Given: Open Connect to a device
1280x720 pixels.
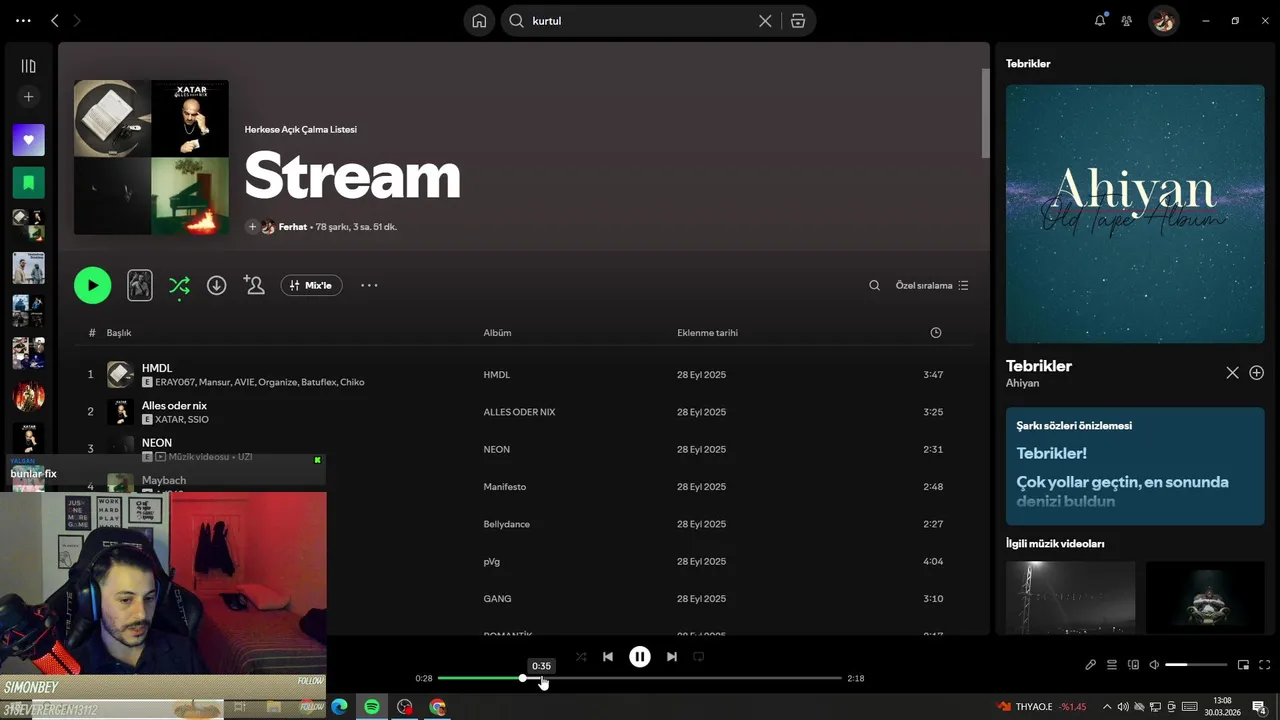Looking at the screenshot, I should 1133,665.
